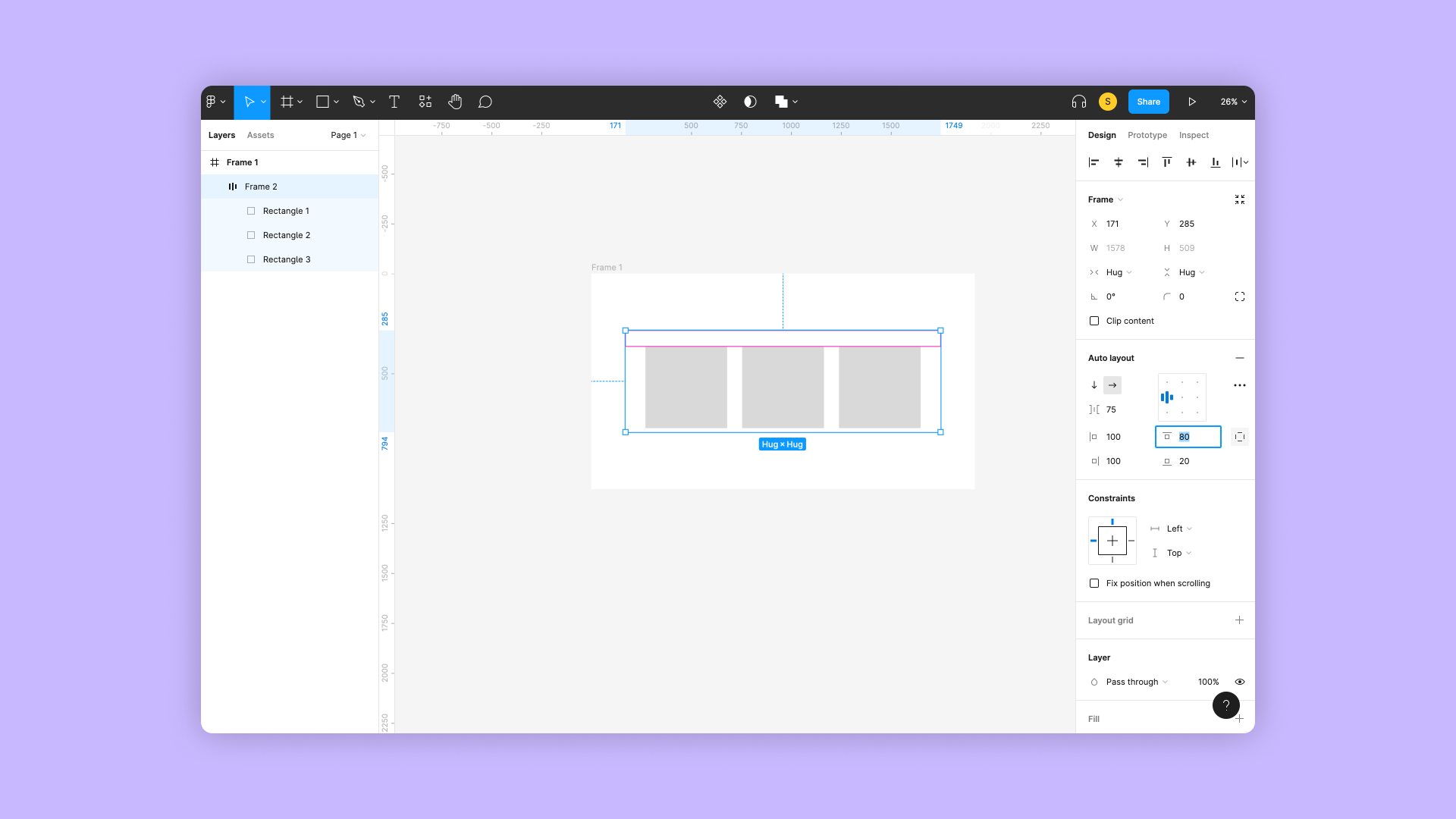The height and width of the screenshot is (819, 1456).
Task: Click the Components/Assets icon
Action: click(x=425, y=102)
